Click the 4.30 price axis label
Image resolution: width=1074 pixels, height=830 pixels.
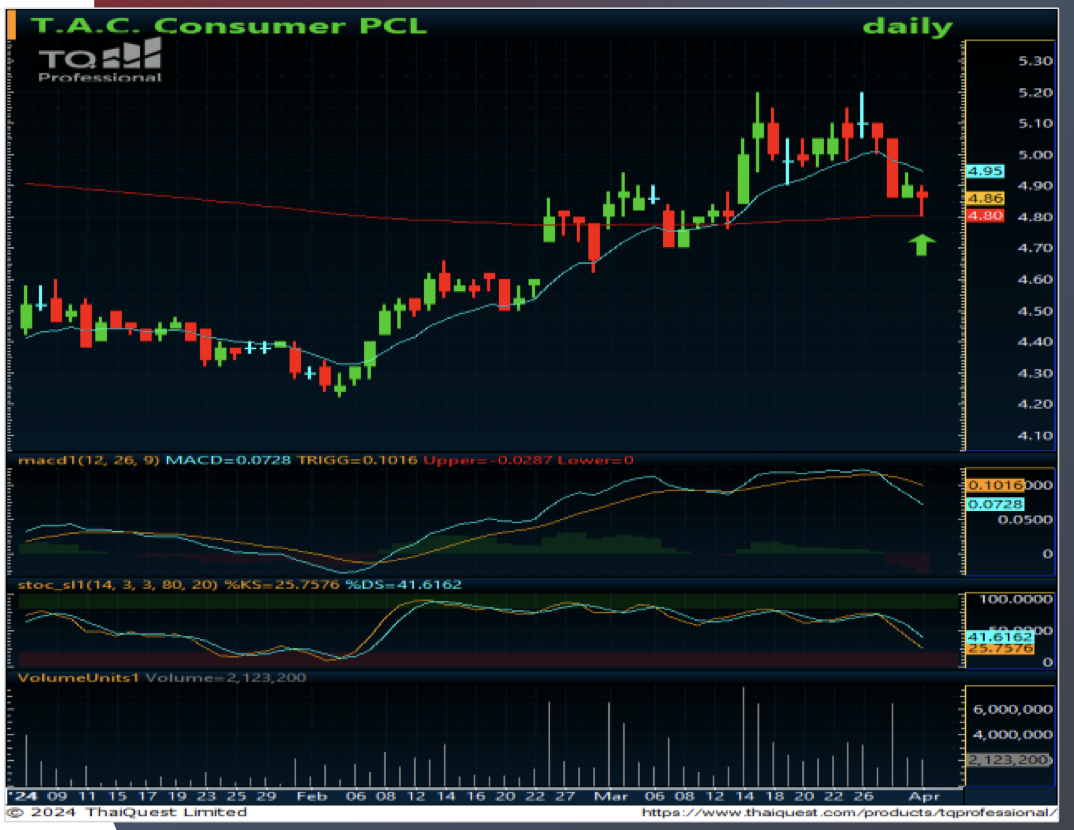click(x=1035, y=373)
